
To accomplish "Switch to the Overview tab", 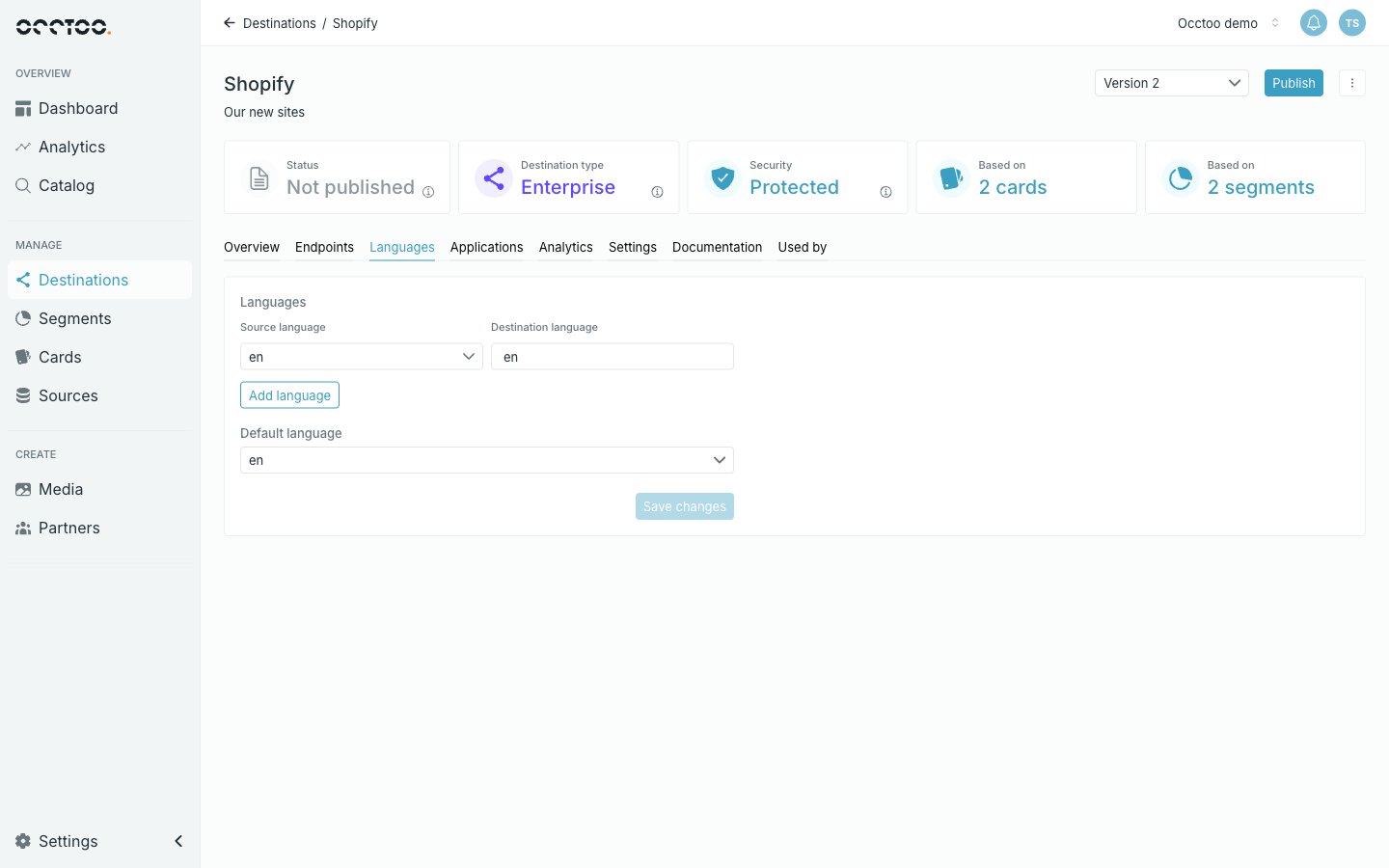I will click(x=252, y=248).
